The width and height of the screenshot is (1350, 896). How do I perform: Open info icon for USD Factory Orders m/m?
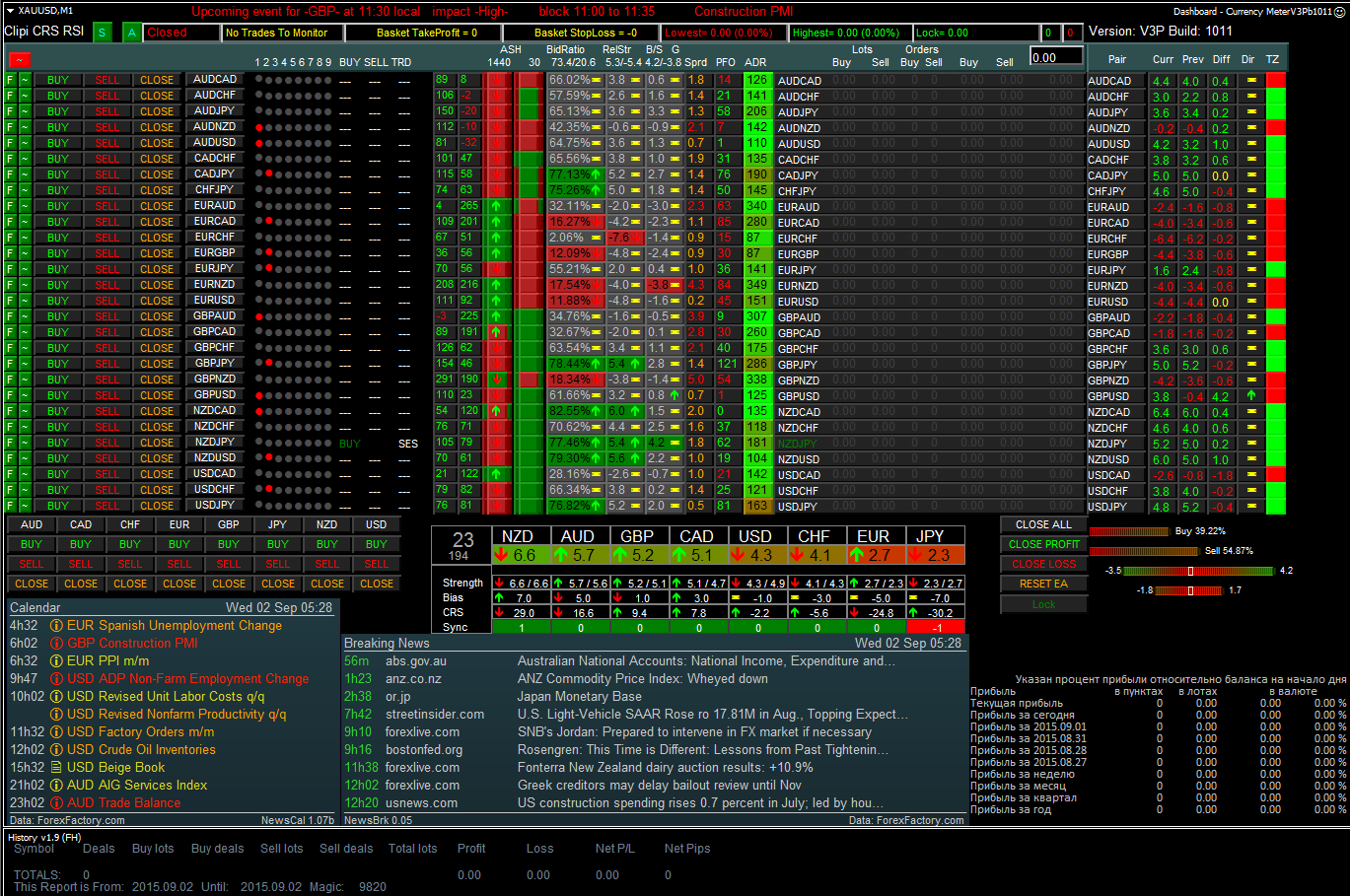[56, 732]
